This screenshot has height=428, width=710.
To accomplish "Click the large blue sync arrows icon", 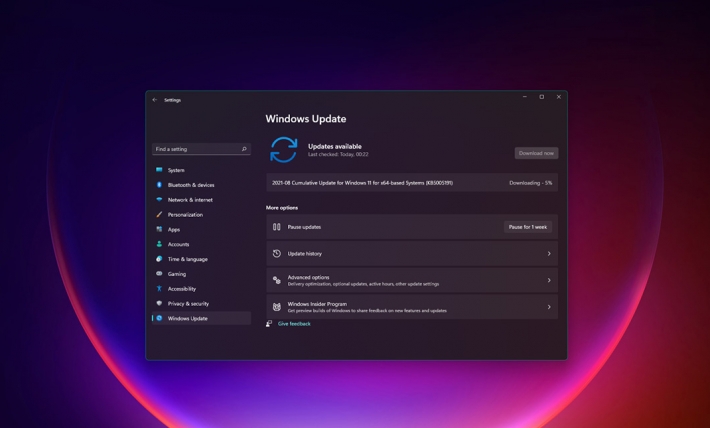I will 283,149.
